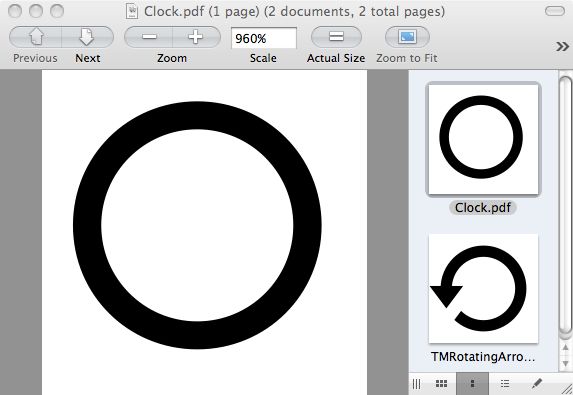The width and height of the screenshot is (573, 395).
Task: Click the sidebar scroll up arrow
Action: [x=565, y=347]
